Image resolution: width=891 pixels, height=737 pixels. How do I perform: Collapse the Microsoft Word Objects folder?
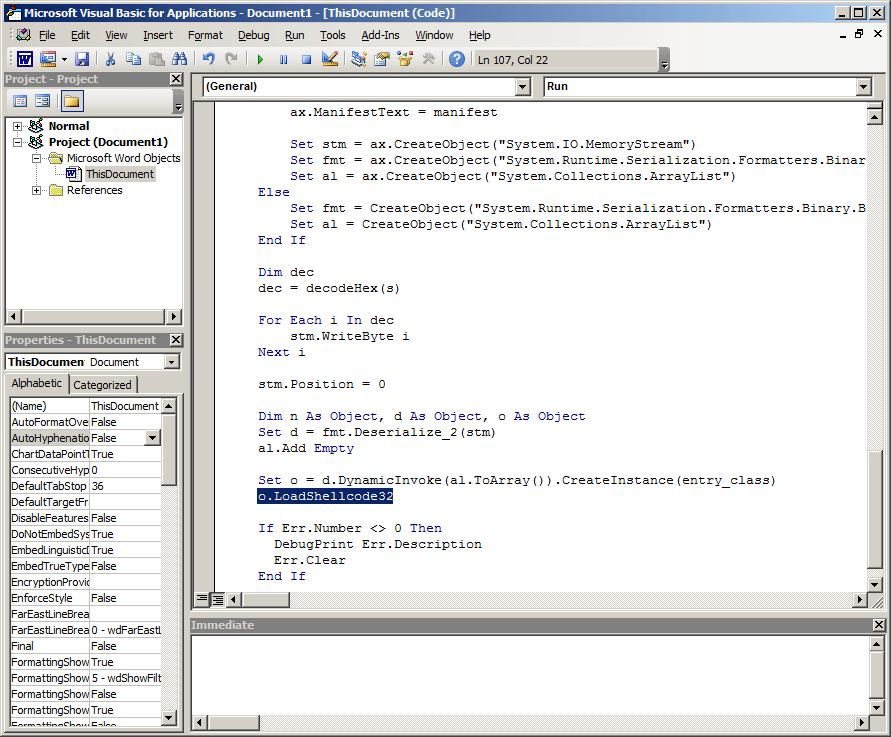tap(36, 158)
